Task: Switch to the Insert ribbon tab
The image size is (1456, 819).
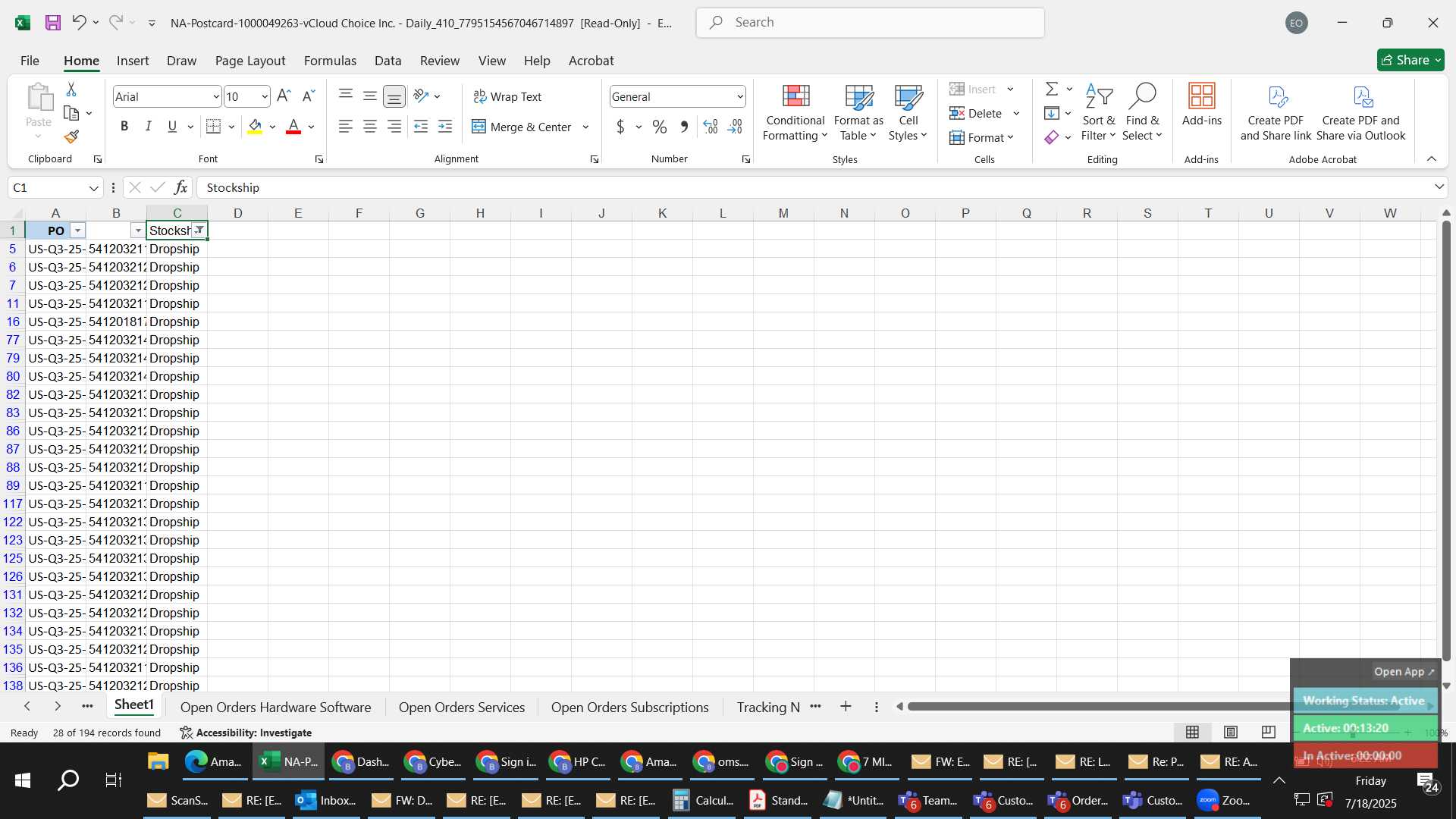Action: (133, 61)
